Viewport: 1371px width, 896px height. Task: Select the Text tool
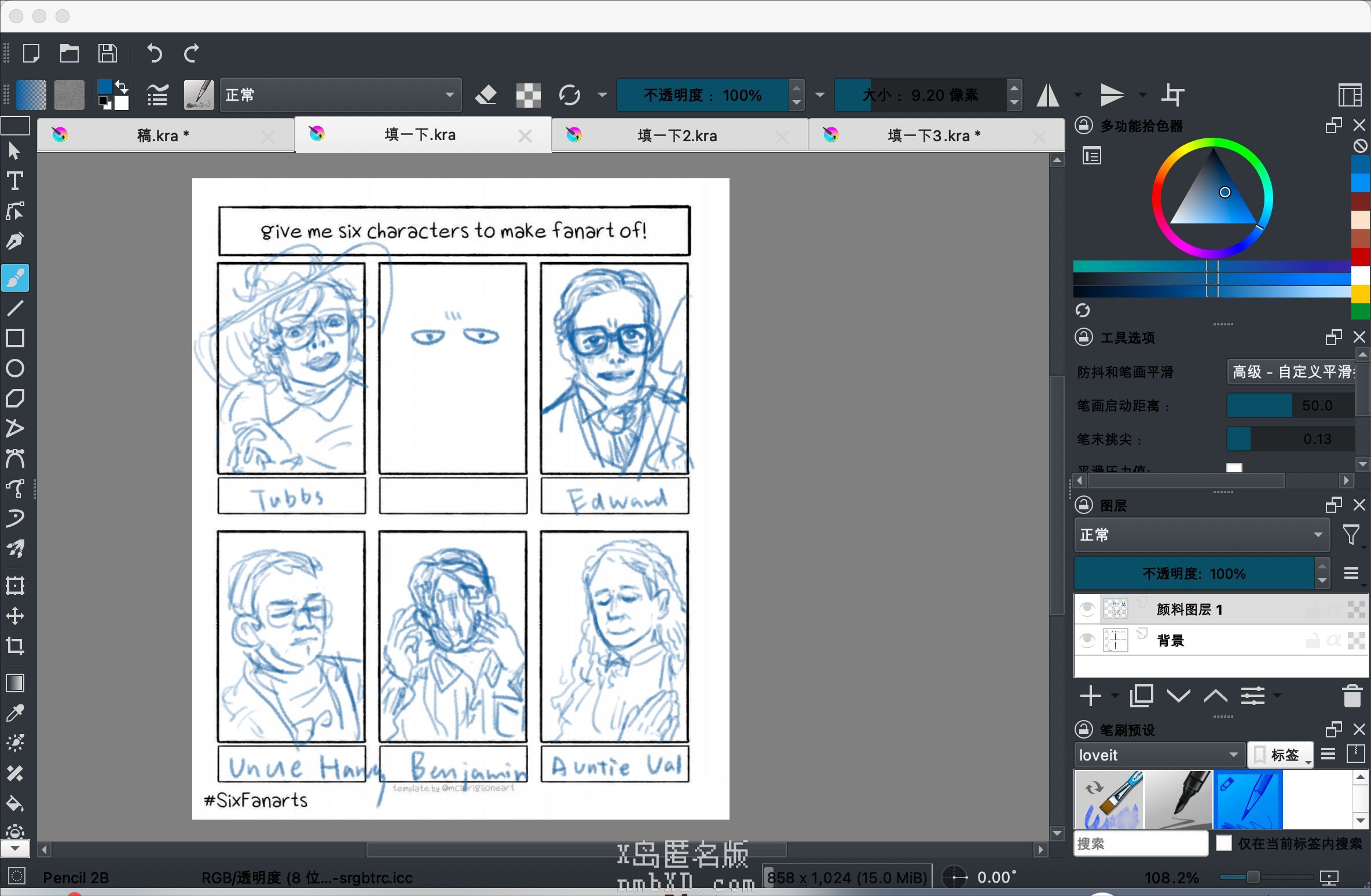click(x=14, y=181)
